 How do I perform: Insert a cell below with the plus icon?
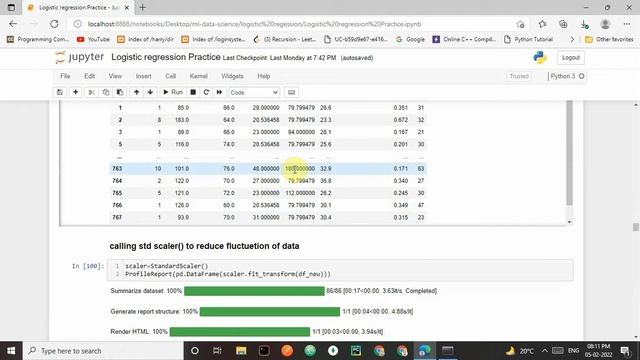76,92
